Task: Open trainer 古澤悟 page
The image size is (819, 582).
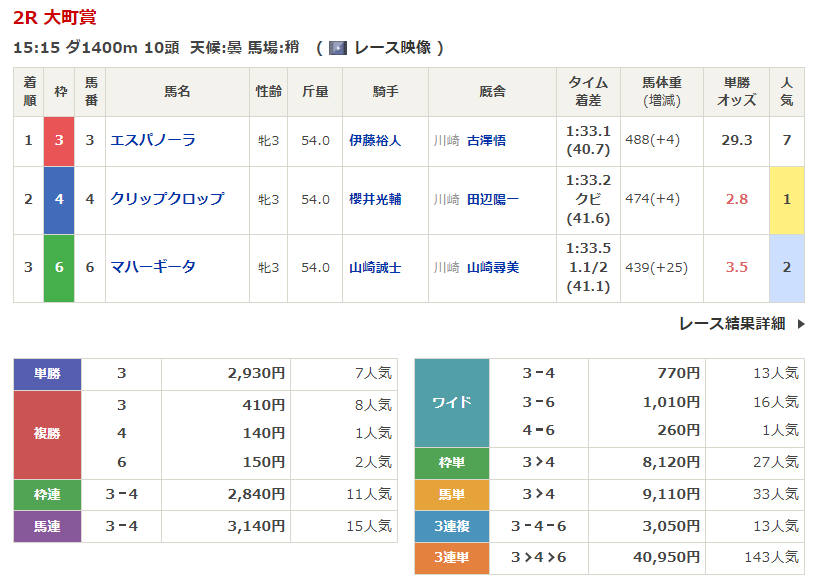Action: pyautogui.click(x=486, y=141)
